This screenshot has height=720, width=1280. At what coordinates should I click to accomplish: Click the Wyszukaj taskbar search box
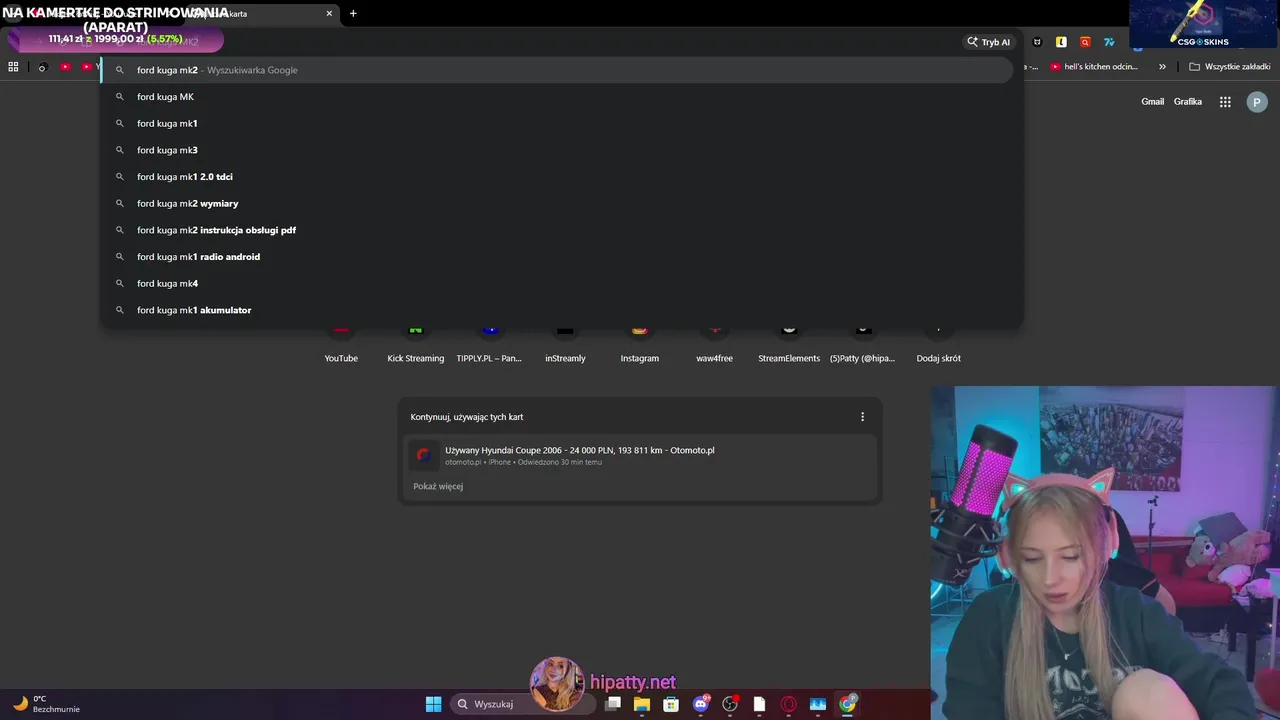pyautogui.click(x=522, y=704)
